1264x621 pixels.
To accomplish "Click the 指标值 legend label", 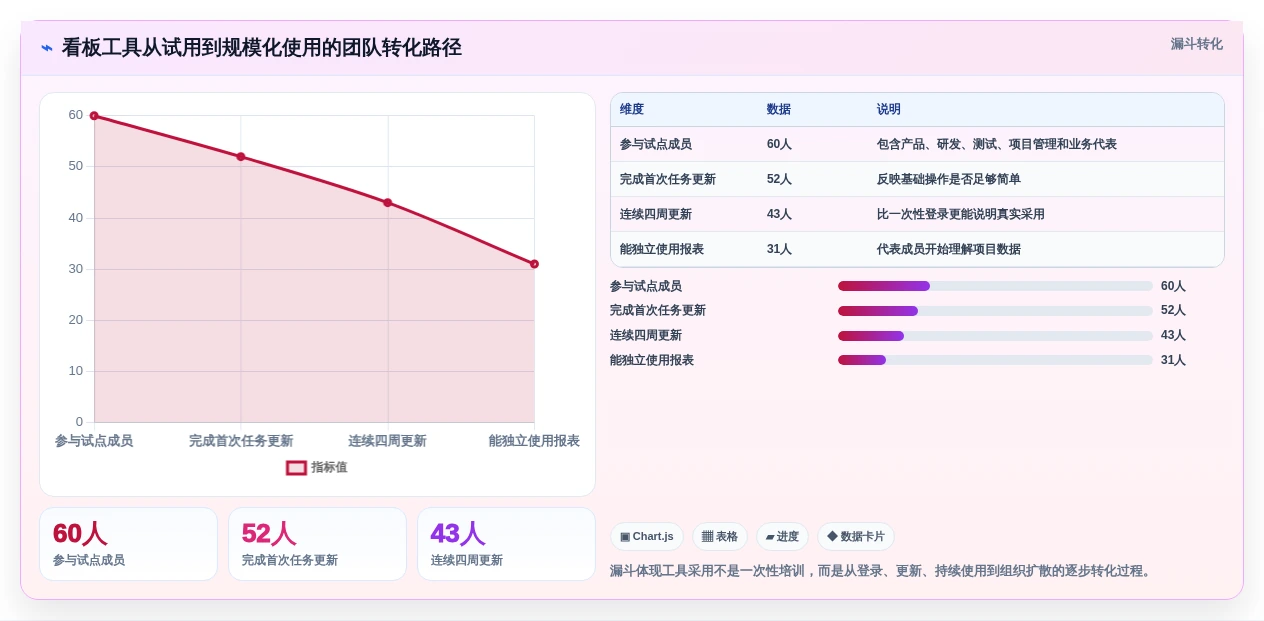I will coord(329,468).
